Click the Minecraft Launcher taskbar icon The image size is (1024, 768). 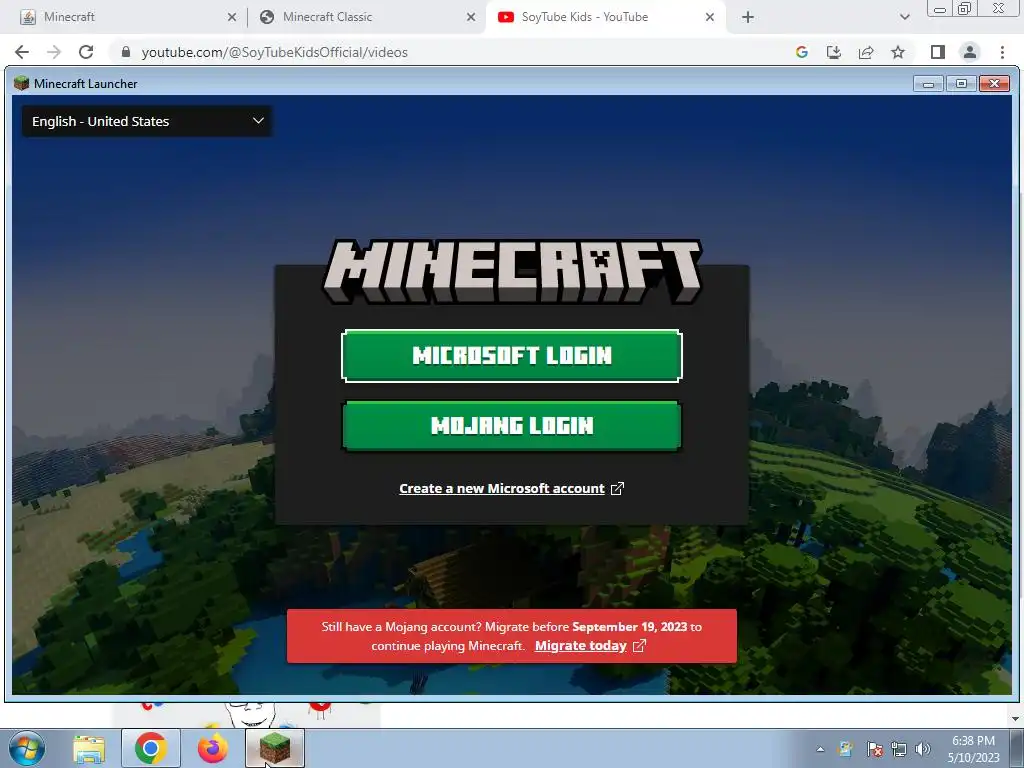(275, 748)
